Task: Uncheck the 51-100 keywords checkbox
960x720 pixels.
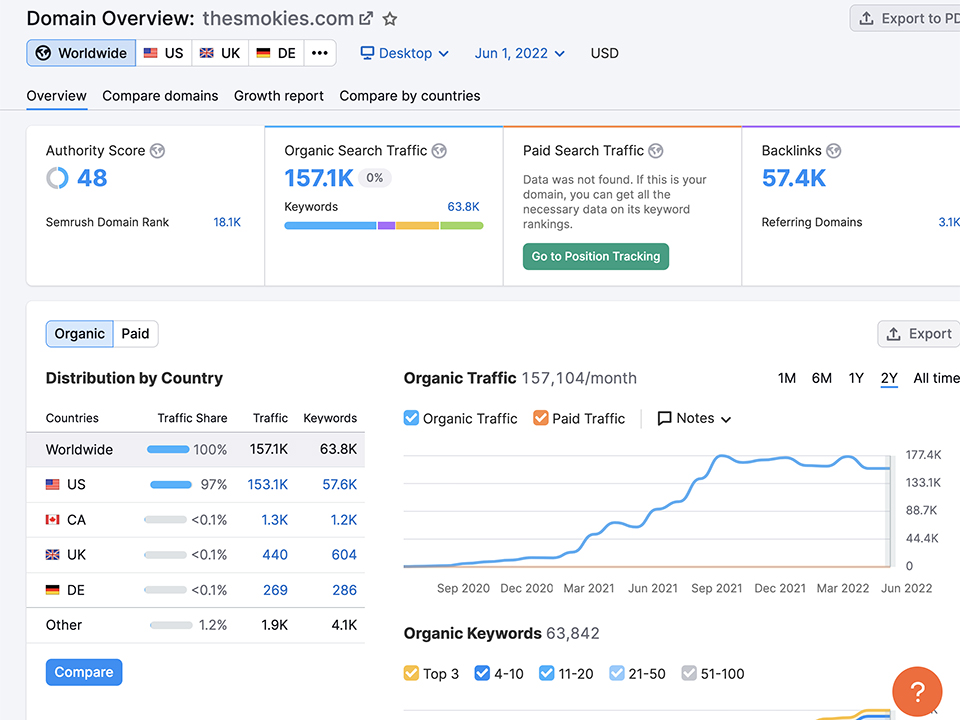Action: [689, 673]
